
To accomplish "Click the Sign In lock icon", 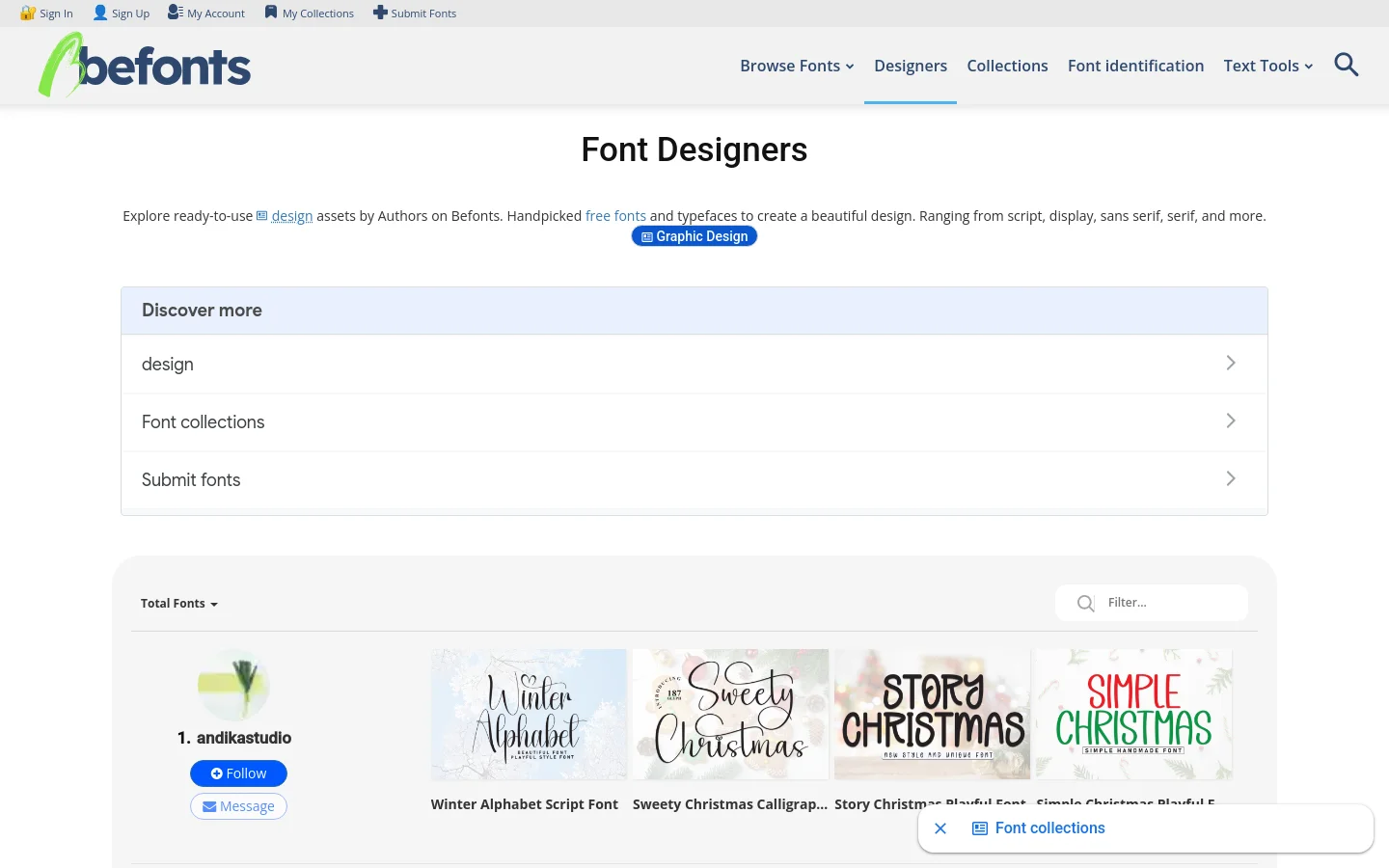I will click(28, 13).
